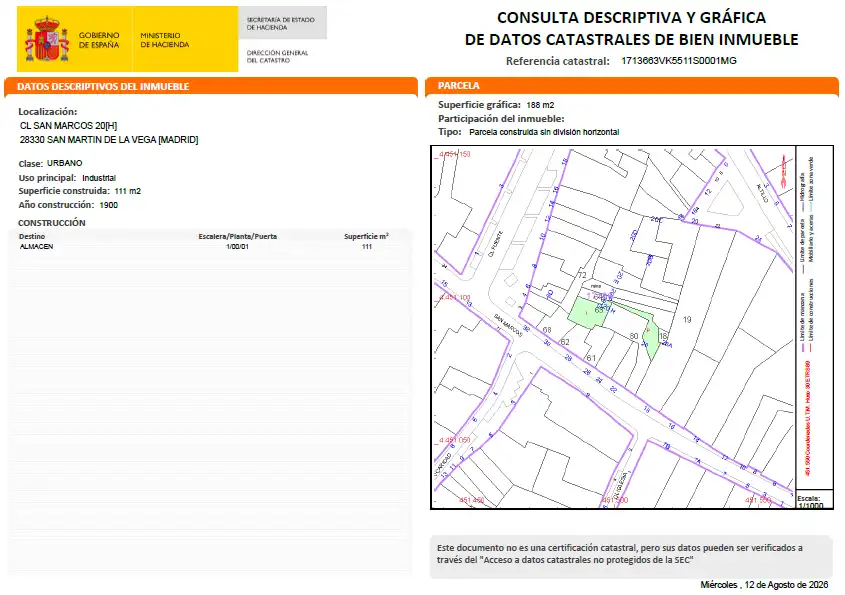Click the 'DATOS DESCRIPTIVOS DEL INMUEBLE' orange header
Image resolution: width=845 pixels, height=595 pixels.
103,86
